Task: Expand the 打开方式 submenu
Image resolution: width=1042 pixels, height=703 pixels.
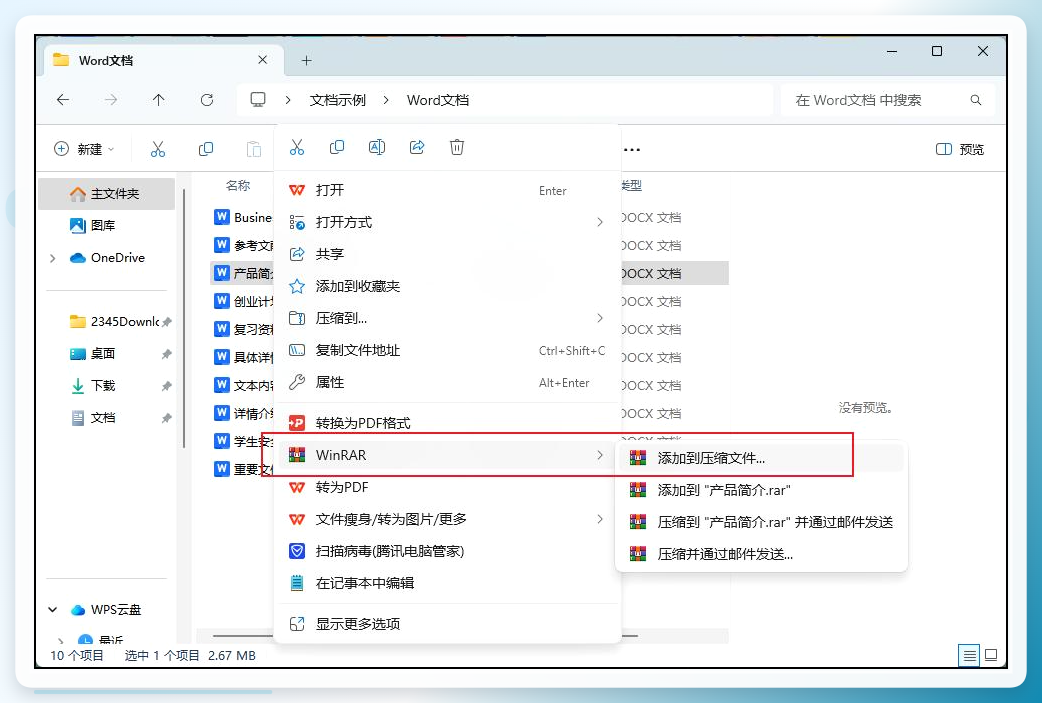Action: (x=599, y=222)
